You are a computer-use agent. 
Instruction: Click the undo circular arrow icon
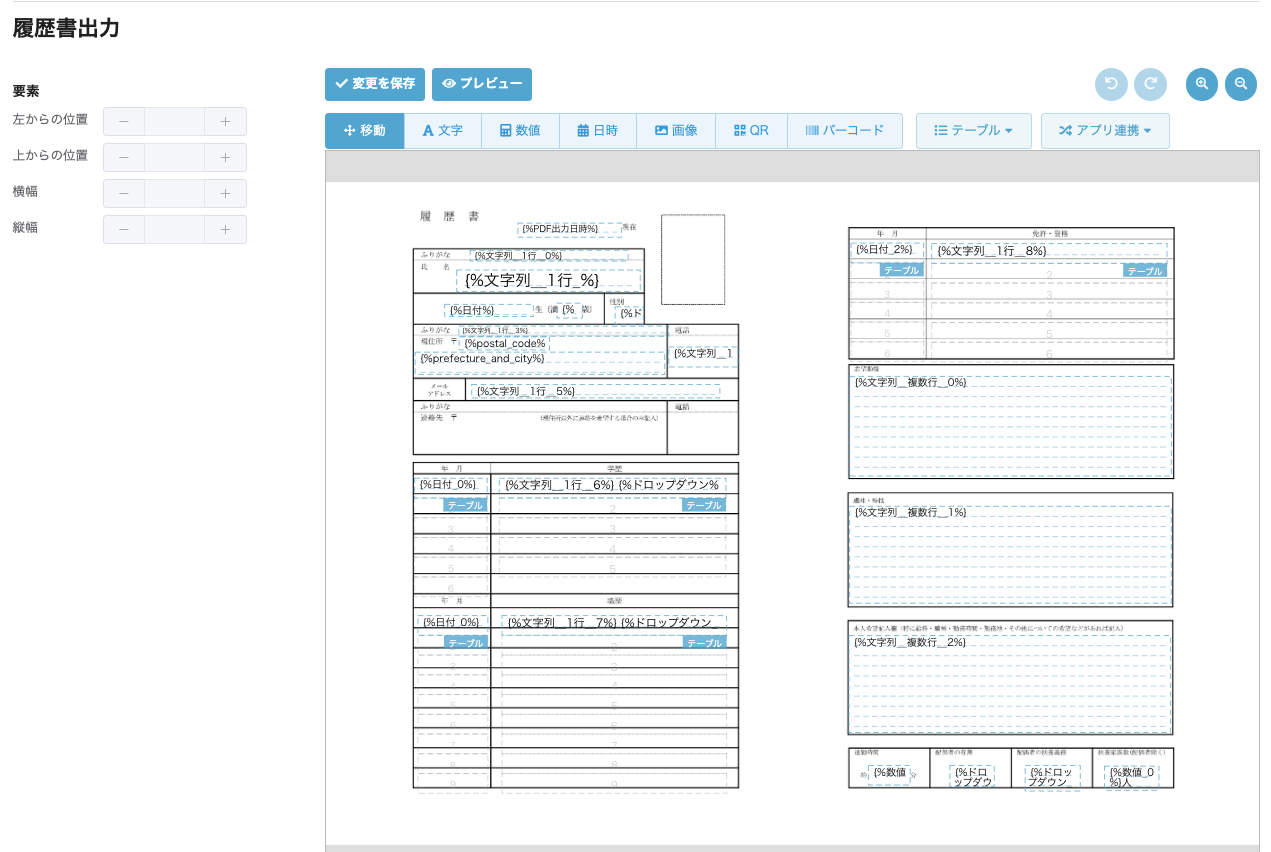point(1111,85)
